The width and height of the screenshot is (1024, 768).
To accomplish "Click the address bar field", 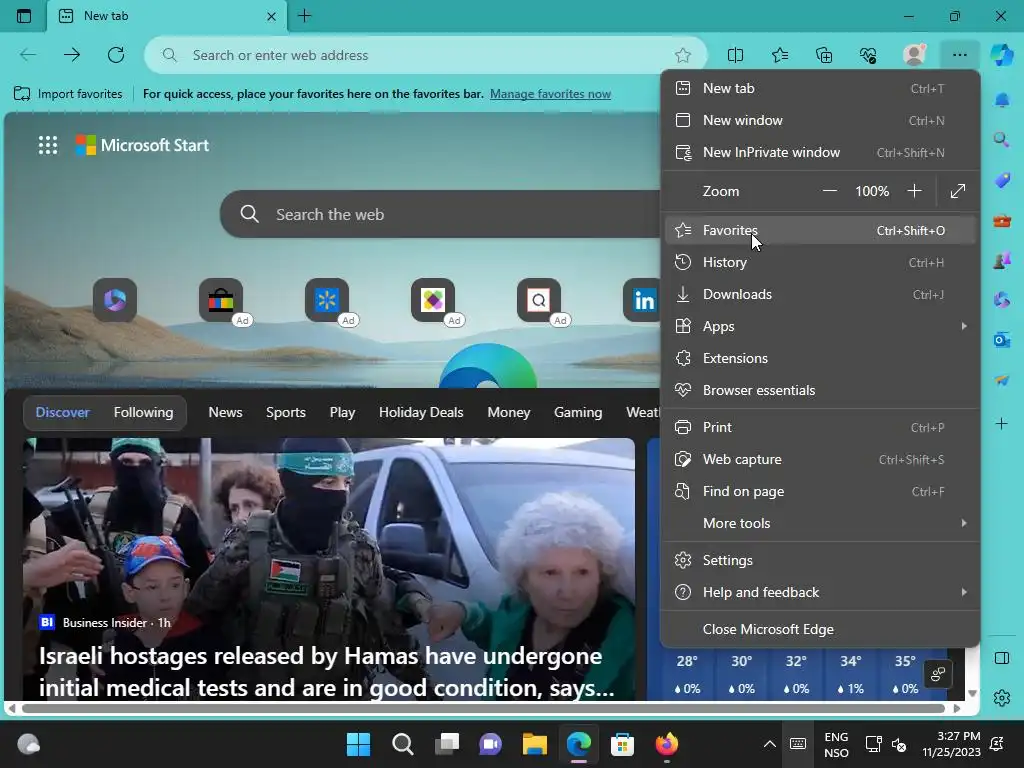I will [425, 56].
